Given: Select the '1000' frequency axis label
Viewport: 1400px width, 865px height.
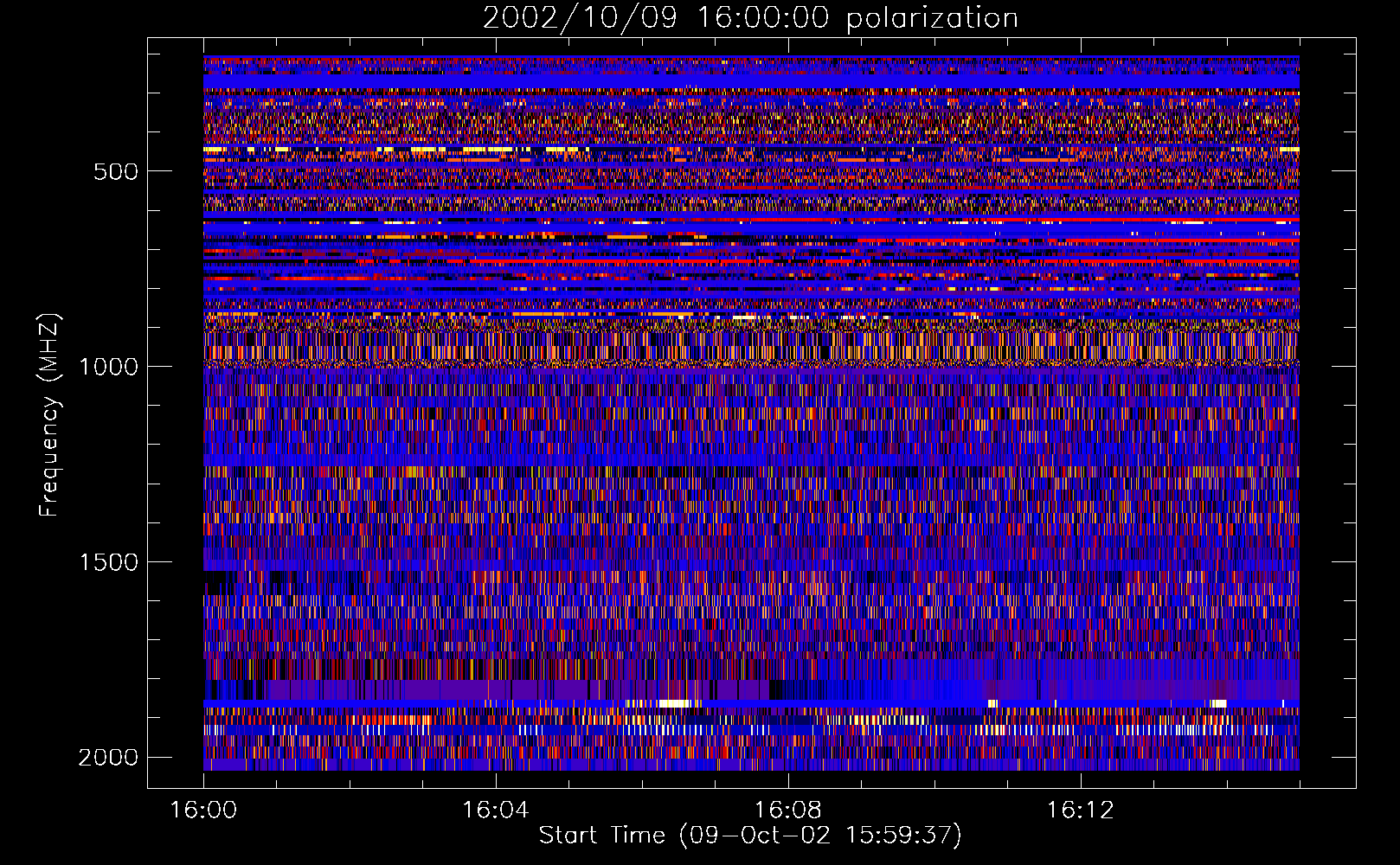Looking at the screenshot, I should 108,367.
